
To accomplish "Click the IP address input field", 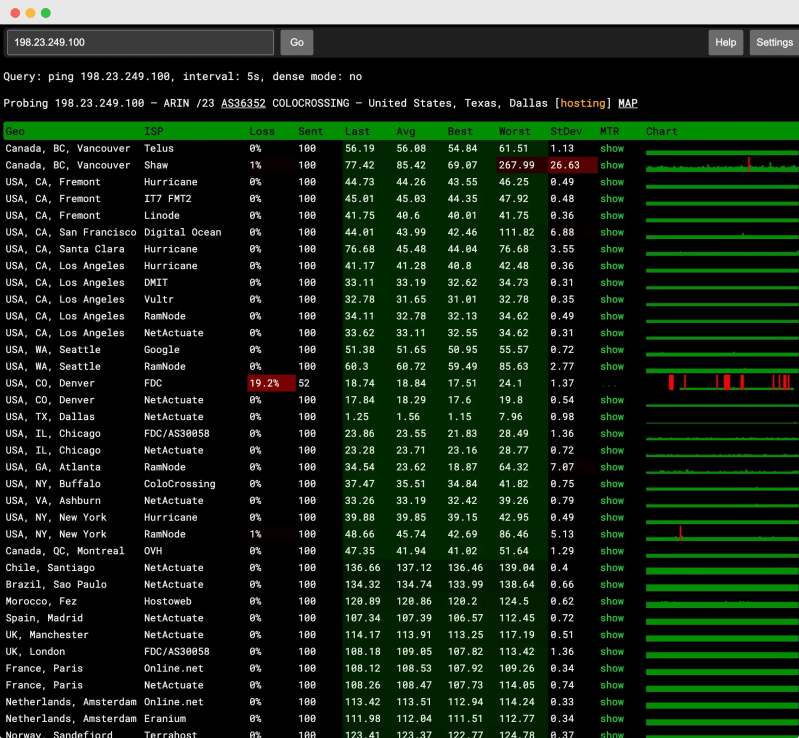I will (x=140, y=42).
